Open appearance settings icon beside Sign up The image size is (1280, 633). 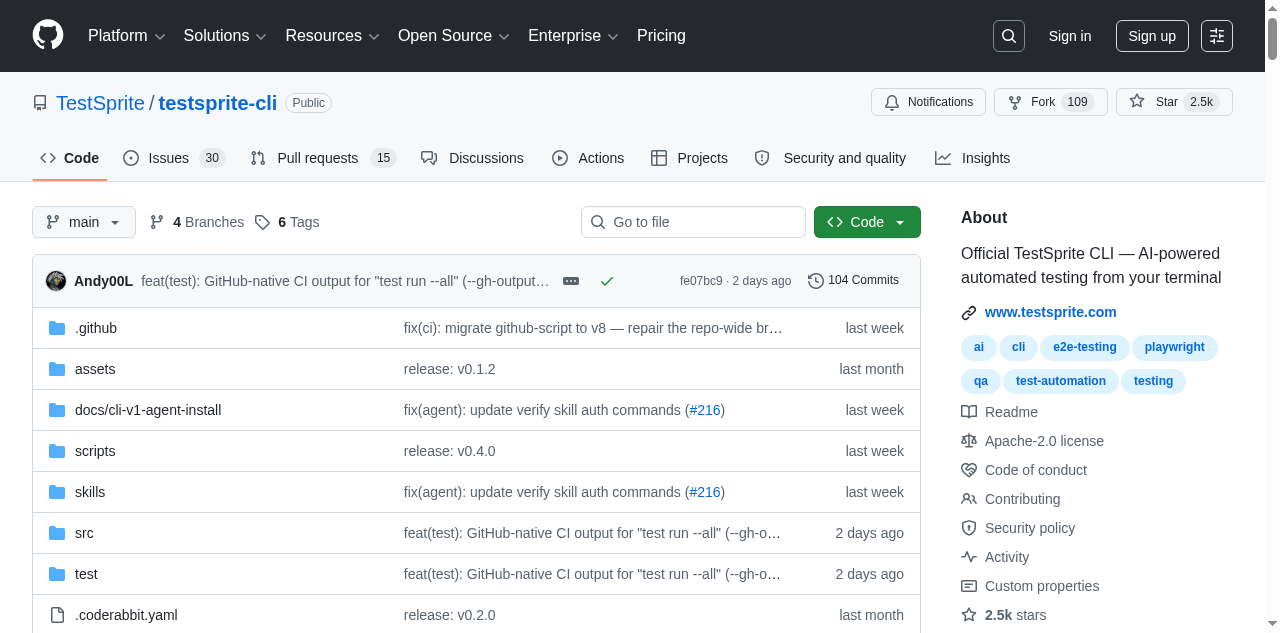click(x=1217, y=36)
